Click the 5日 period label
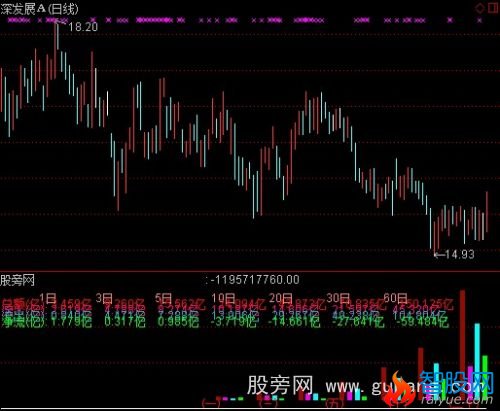 [x=163, y=298]
